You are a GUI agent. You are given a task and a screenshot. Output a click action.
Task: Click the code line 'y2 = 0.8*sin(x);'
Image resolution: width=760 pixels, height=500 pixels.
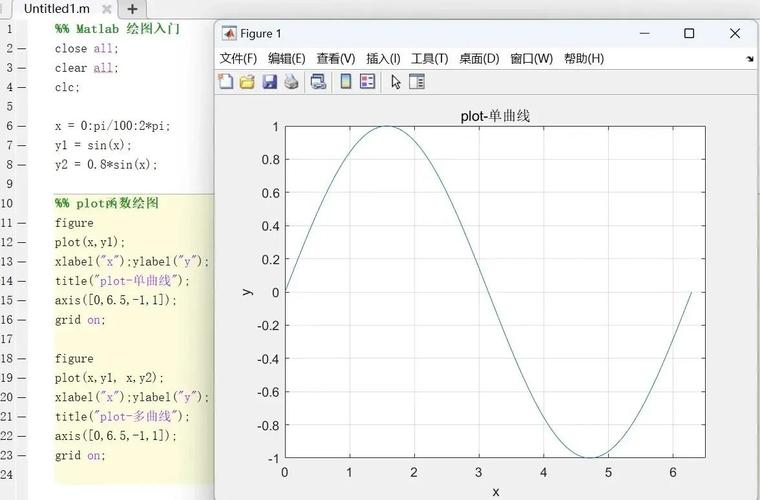[x=106, y=165]
